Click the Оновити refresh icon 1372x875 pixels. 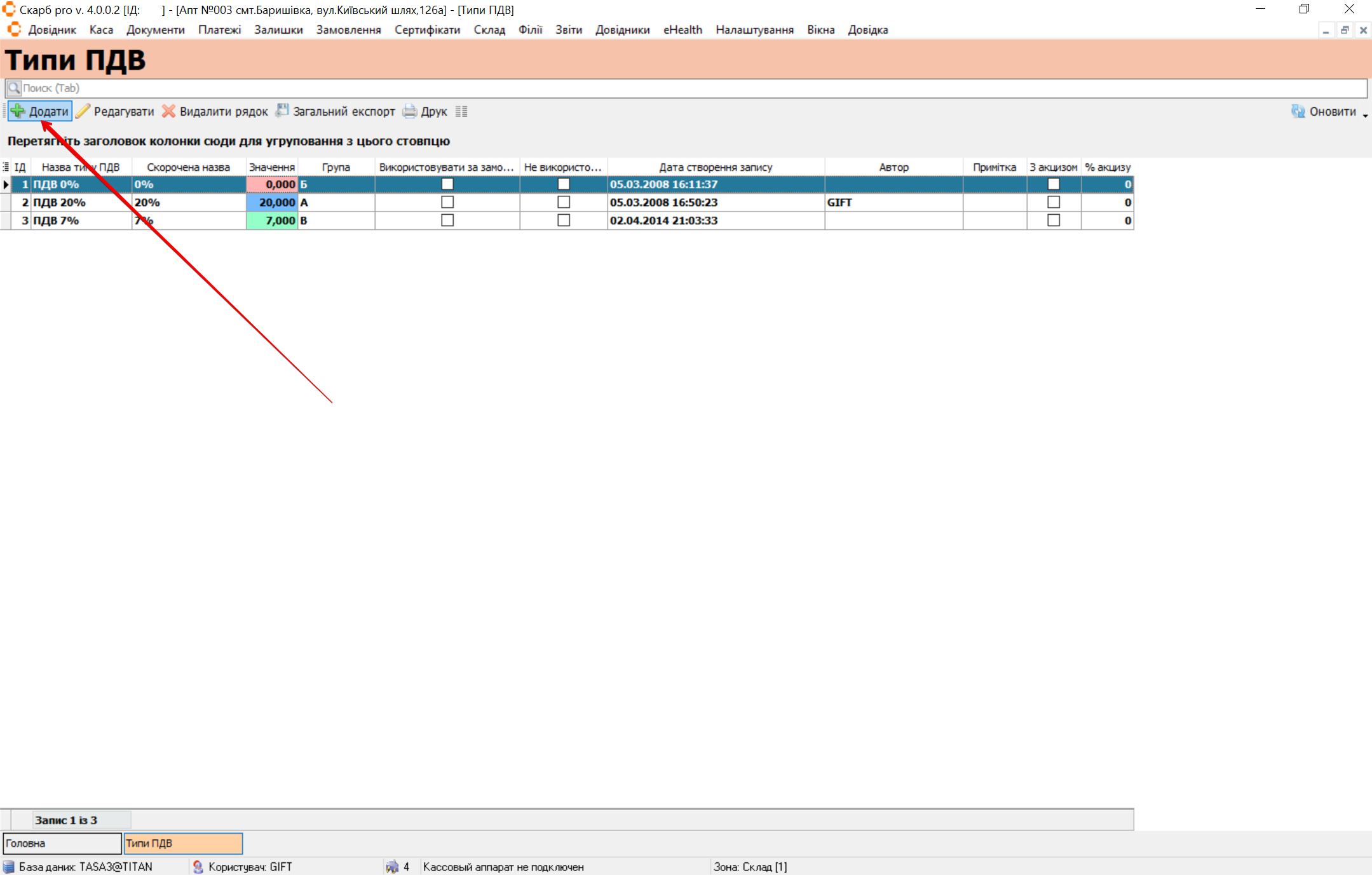tap(1298, 111)
